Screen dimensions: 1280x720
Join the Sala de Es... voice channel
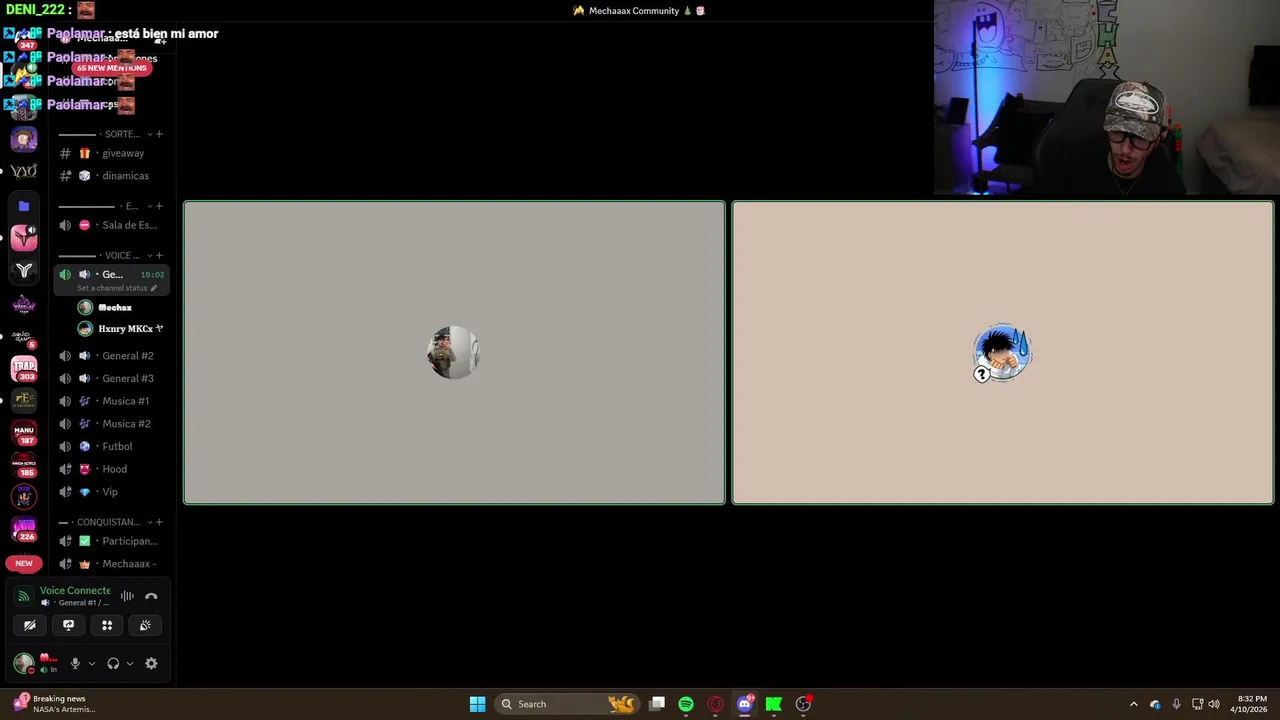click(x=111, y=225)
